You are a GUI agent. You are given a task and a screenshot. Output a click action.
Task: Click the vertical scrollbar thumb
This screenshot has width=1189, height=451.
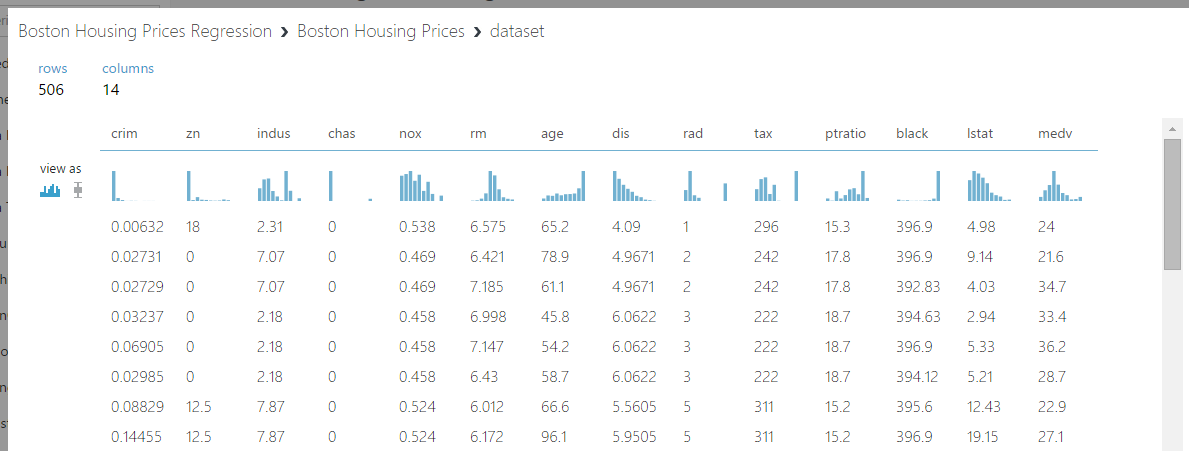click(x=1172, y=204)
